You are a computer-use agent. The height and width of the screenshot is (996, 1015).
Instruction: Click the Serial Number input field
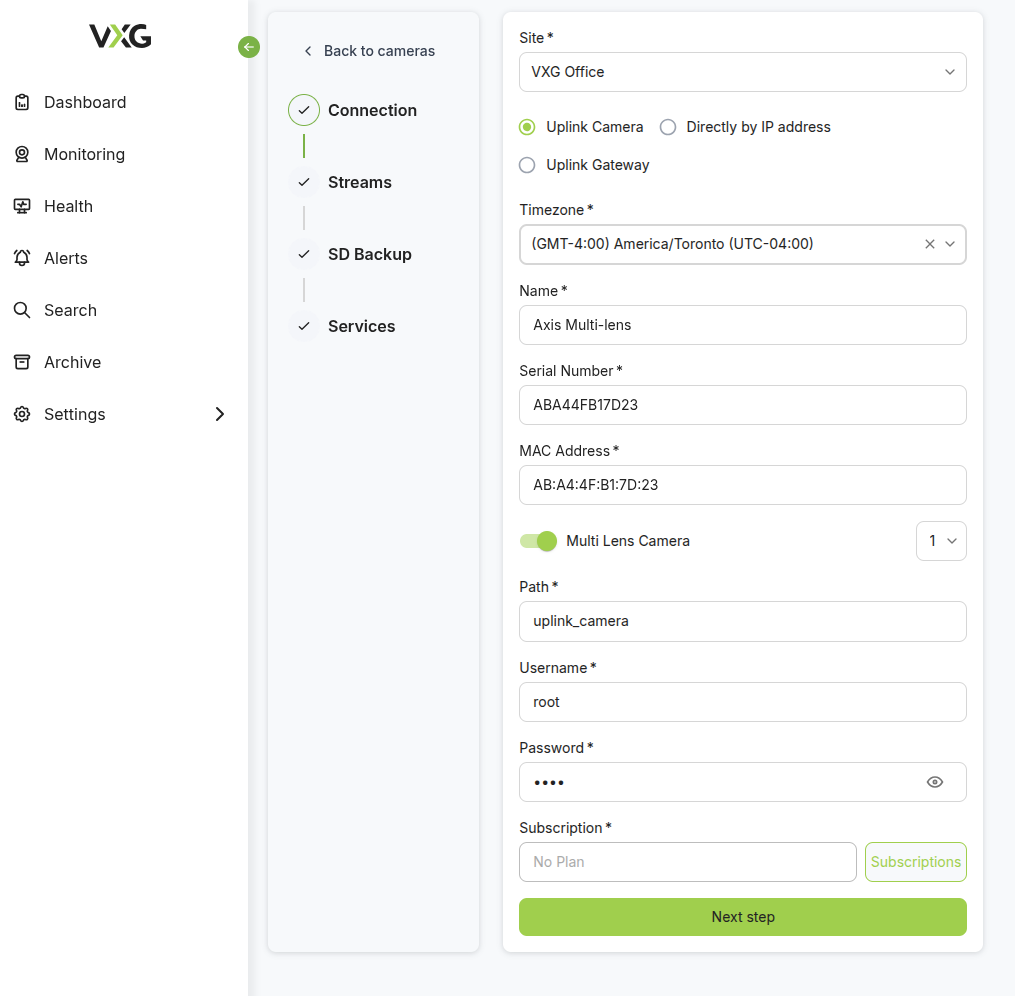click(x=742, y=405)
